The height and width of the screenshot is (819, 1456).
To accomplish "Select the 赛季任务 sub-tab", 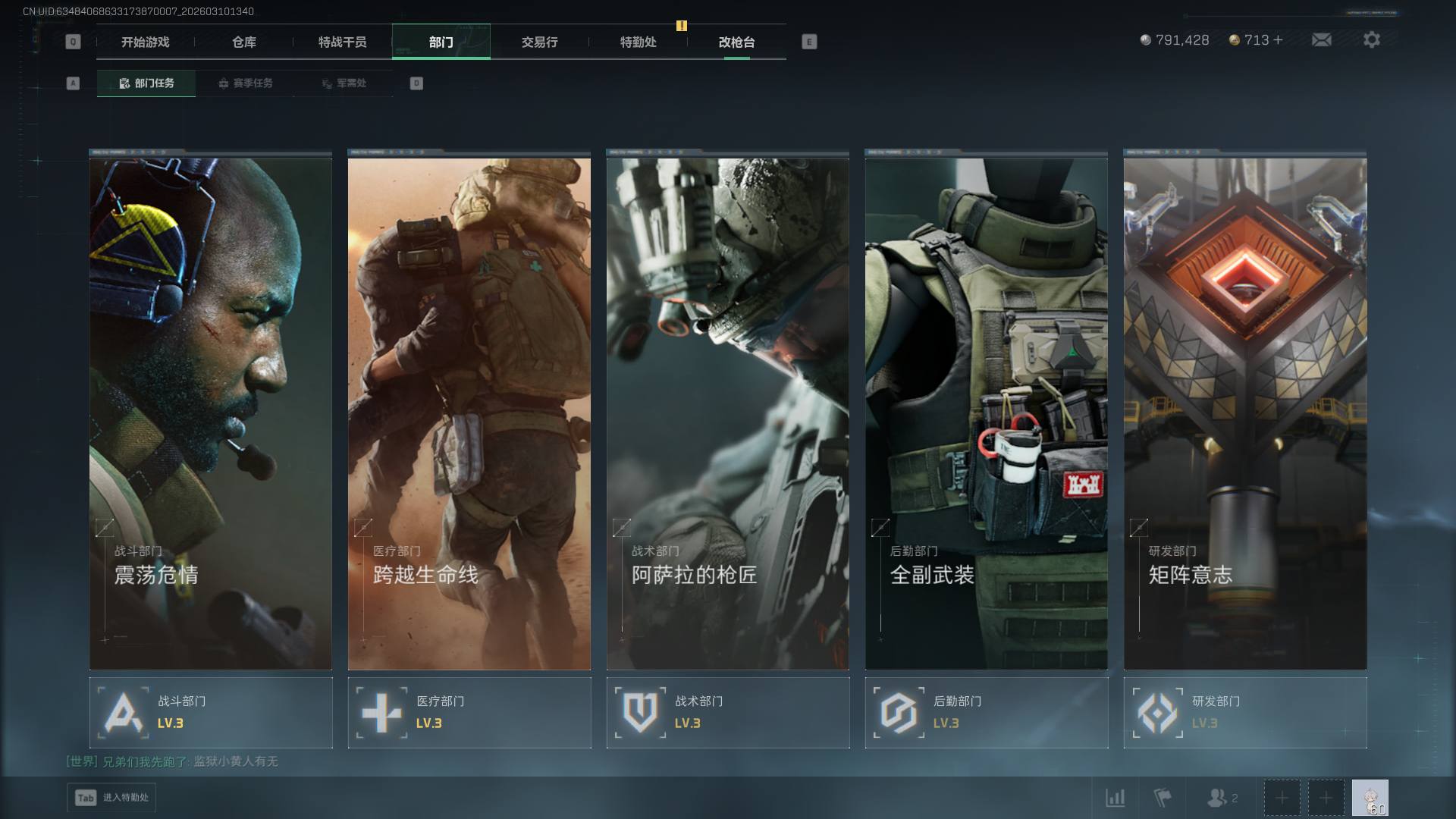I will coord(245,83).
